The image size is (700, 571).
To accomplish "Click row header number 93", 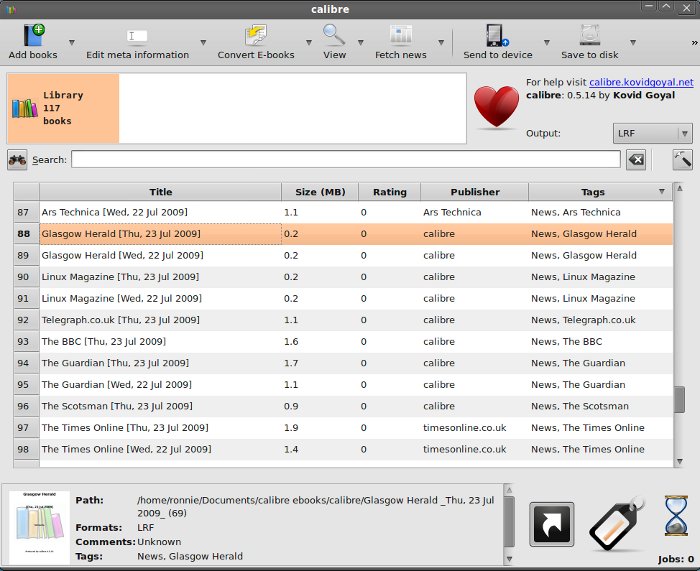I will pyautogui.click(x=26, y=342).
